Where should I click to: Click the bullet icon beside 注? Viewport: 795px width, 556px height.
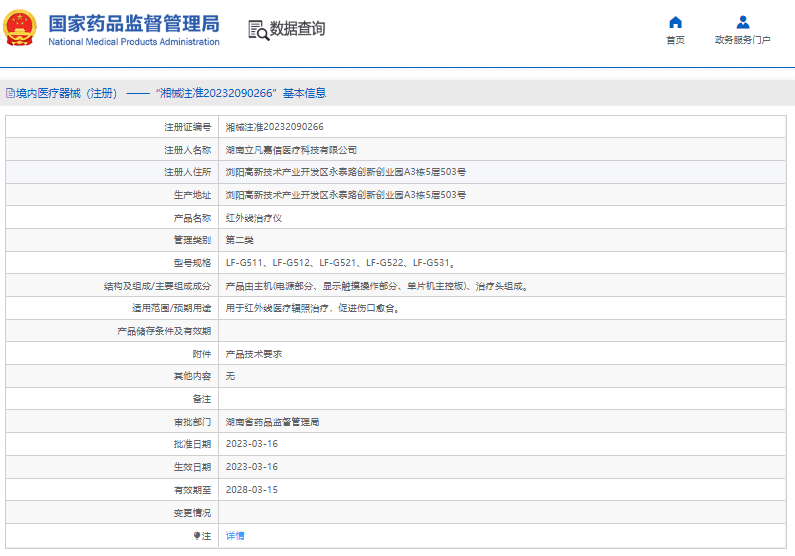[197, 536]
